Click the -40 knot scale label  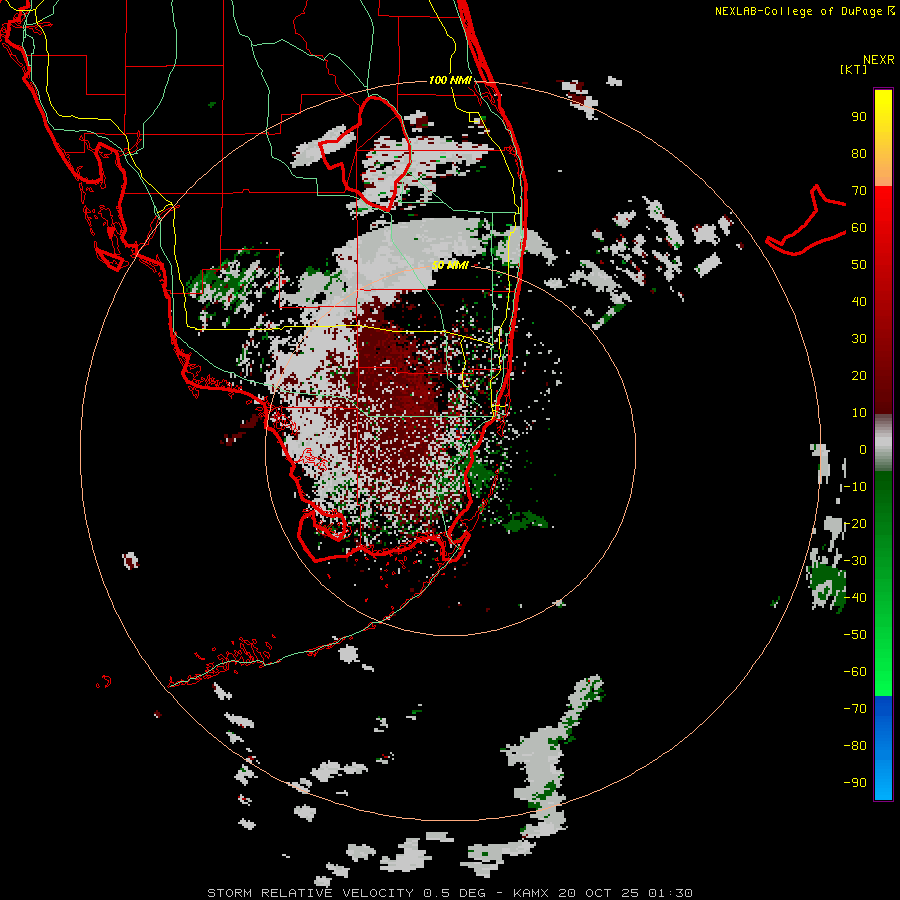click(855, 598)
